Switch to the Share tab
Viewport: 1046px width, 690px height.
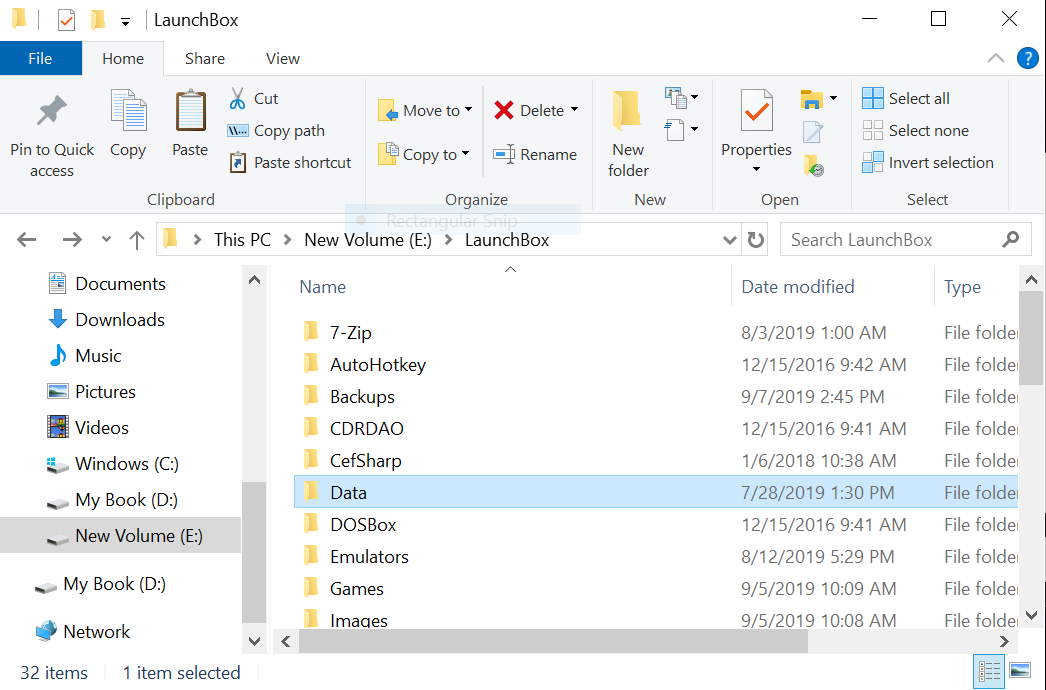(x=205, y=59)
